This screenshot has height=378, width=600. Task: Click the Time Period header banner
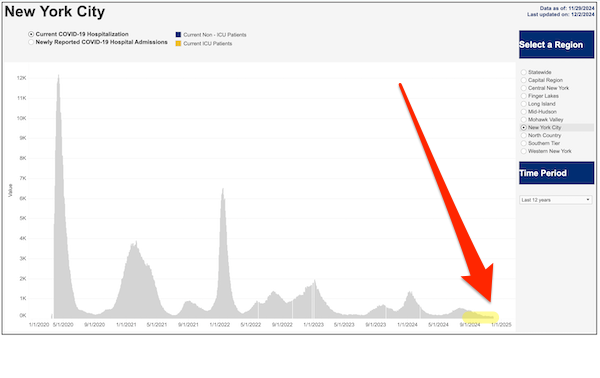(556, 173)
